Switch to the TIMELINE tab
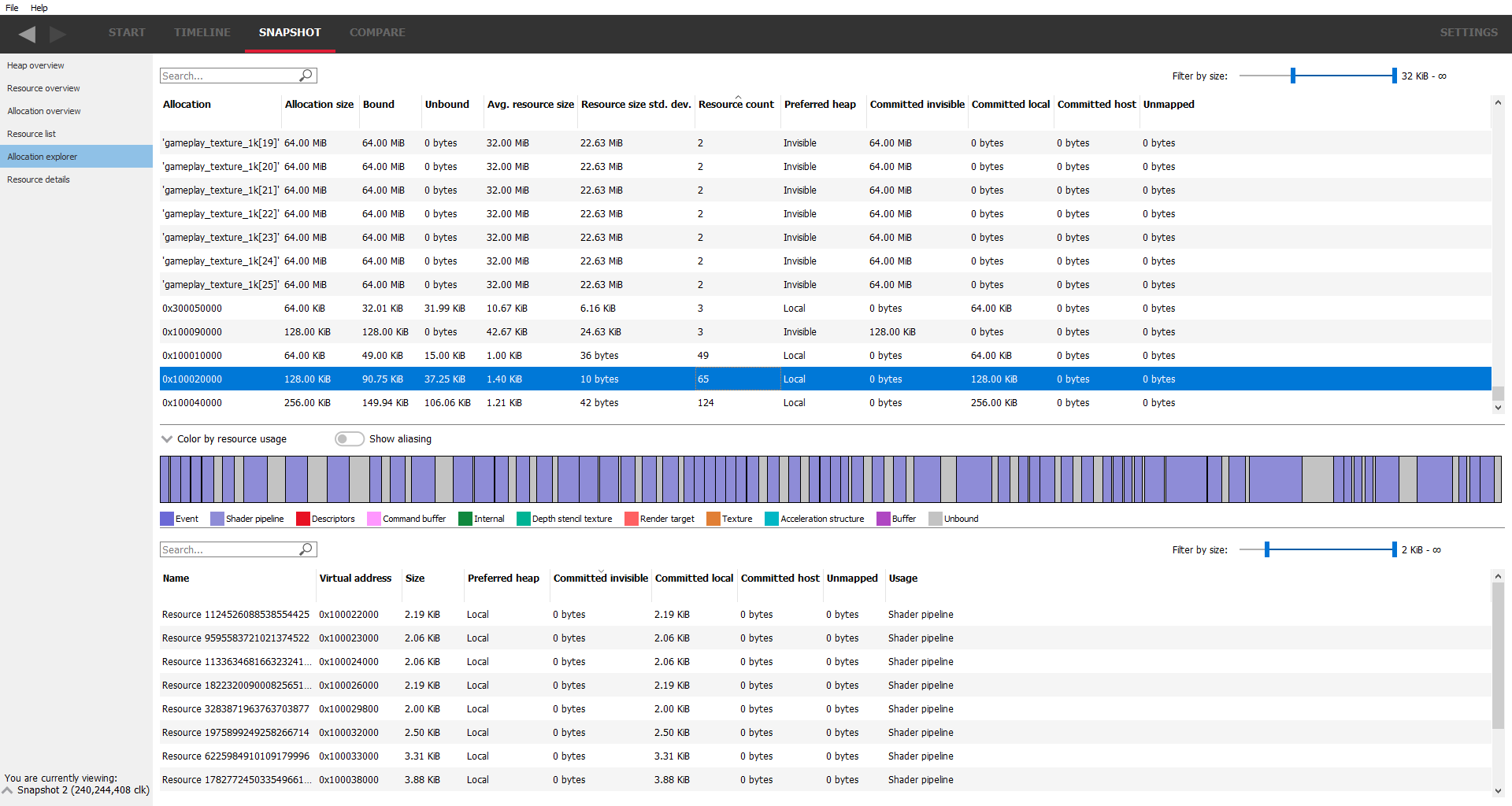This screenshot has width=1512, height=806. tap(202, 33)
